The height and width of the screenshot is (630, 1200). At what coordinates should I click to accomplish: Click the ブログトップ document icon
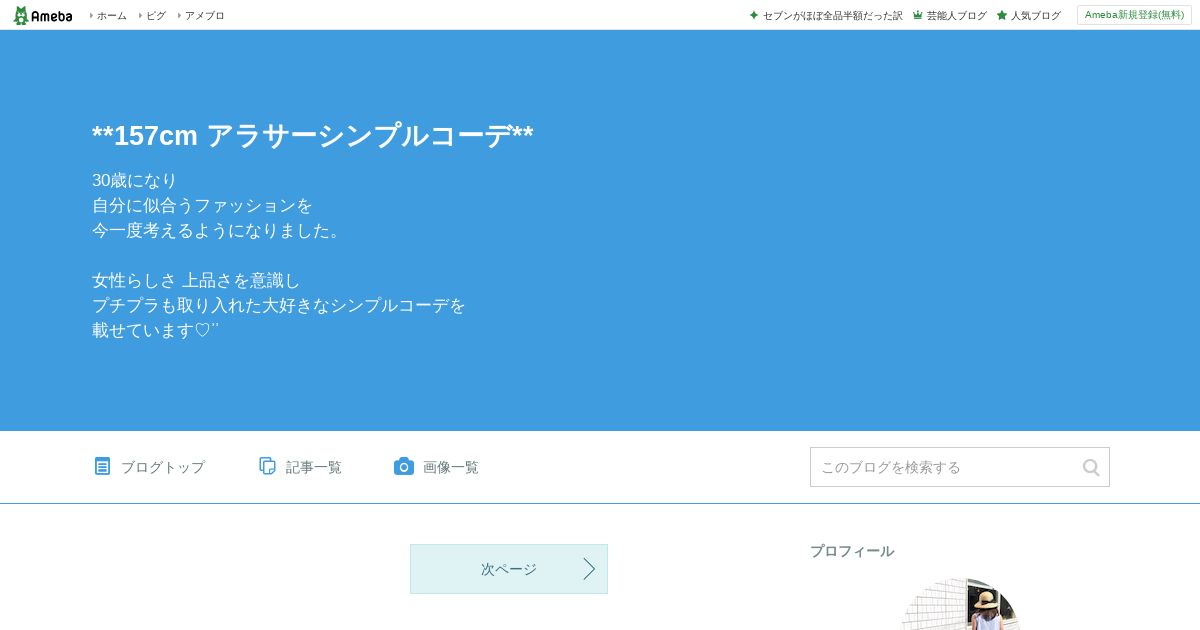click(x=102, y=466)
